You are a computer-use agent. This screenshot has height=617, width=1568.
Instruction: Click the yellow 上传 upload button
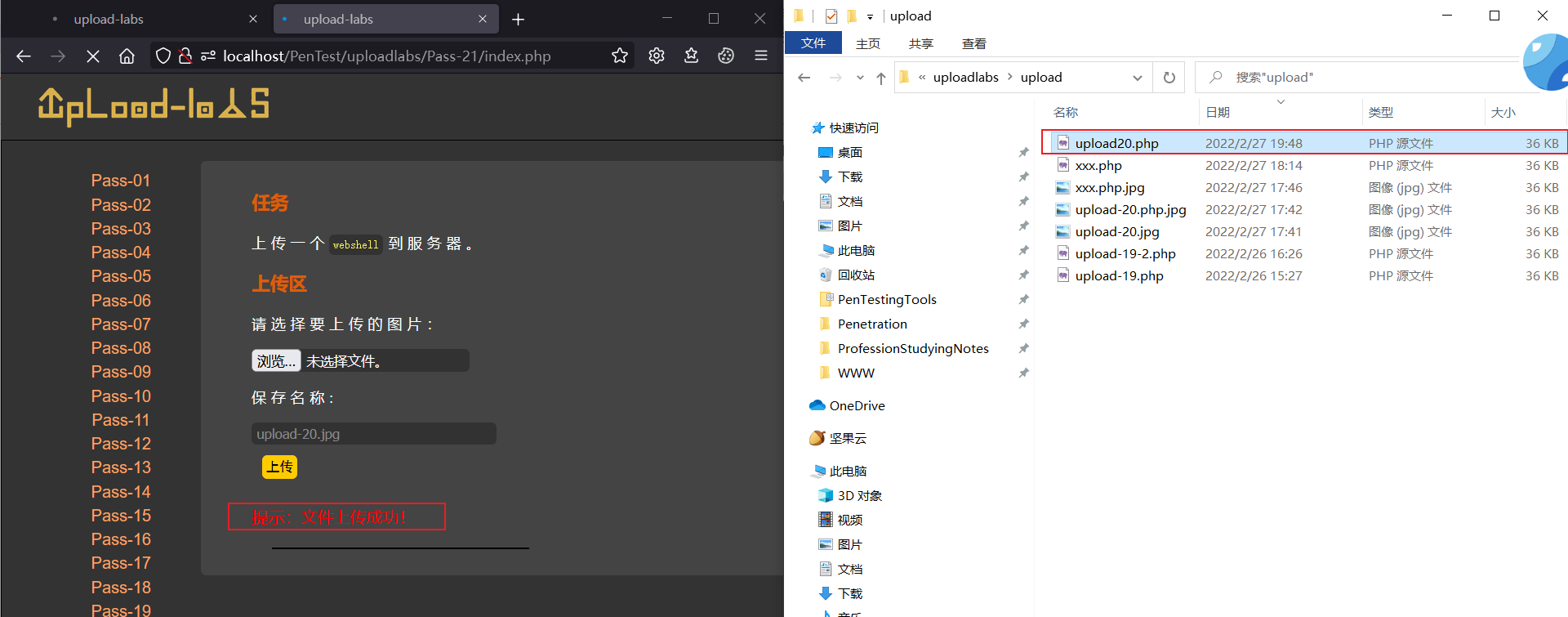coord(279,467)
